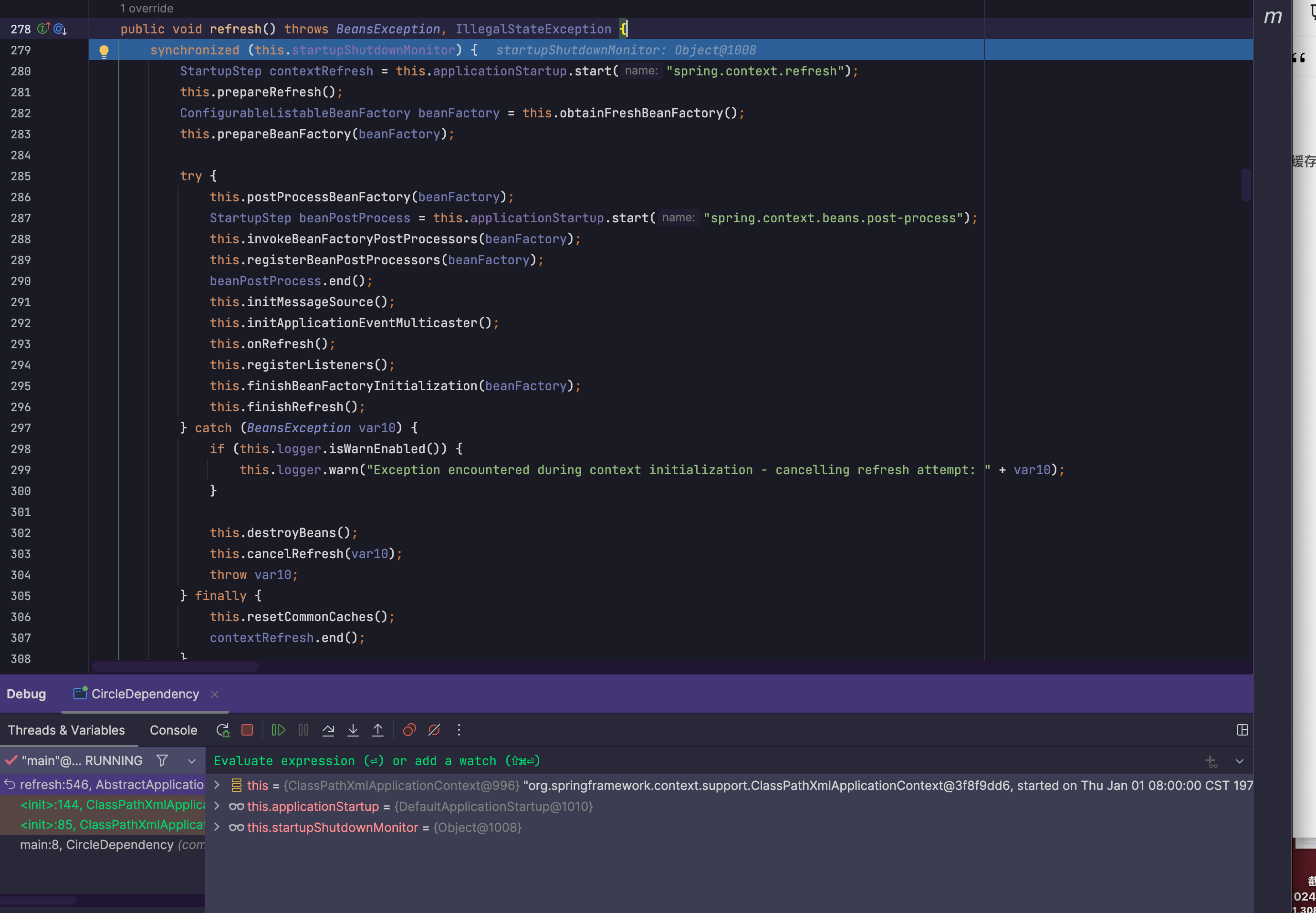This screenshot has height=913, width=1316.
Task: Open the main thread dropdown
Action: (x=192, y=761)
